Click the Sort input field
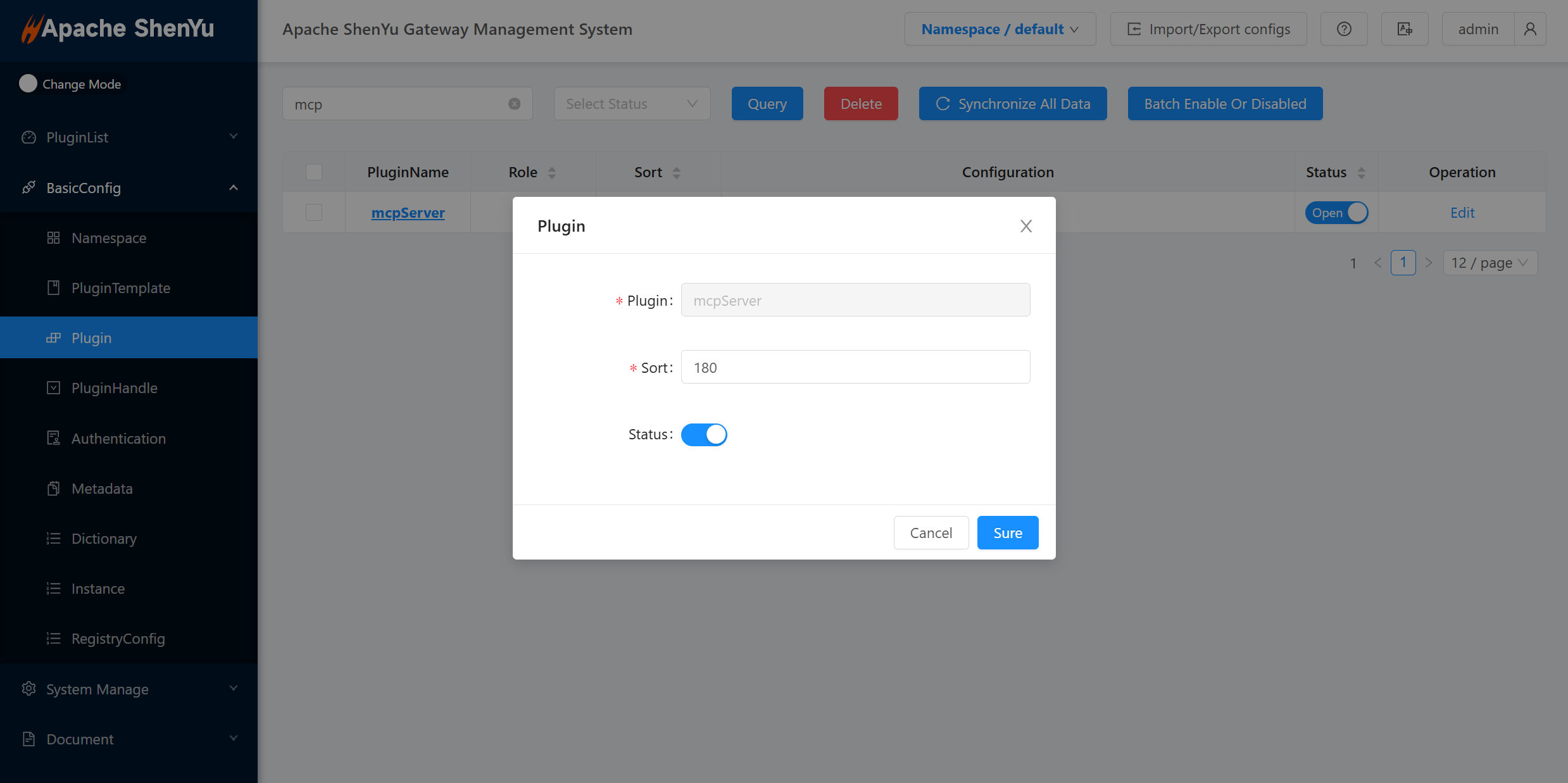Screen dimensions: 1568x783 (855, 368)
